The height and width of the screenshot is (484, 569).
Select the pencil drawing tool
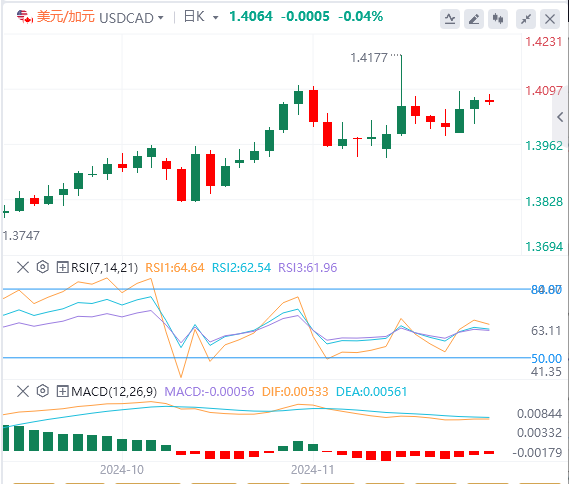click(474, 19)
